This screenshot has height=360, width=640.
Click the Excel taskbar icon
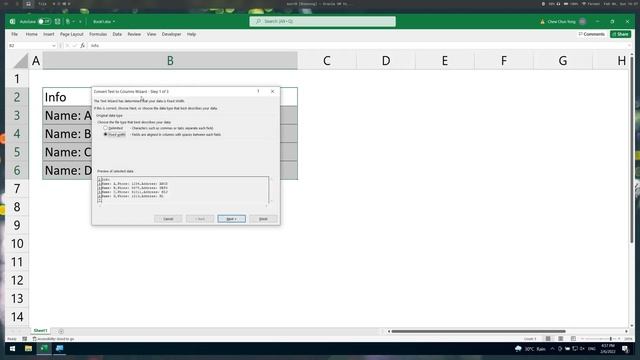44,349
